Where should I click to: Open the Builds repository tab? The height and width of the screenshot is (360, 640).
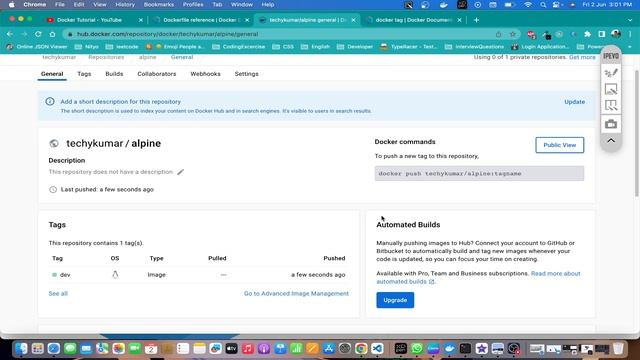point(114,74)
